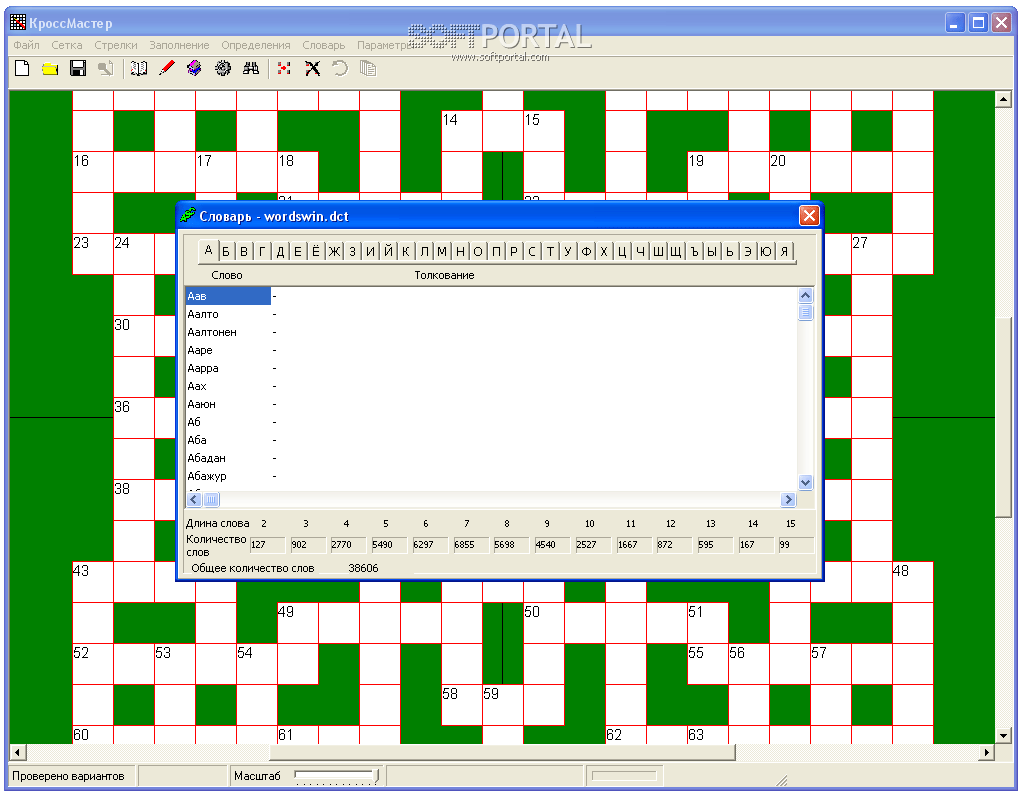
Task: Adjust the Масштаб zoom slider
Action: pyautogui.click(x=337, y=776)
